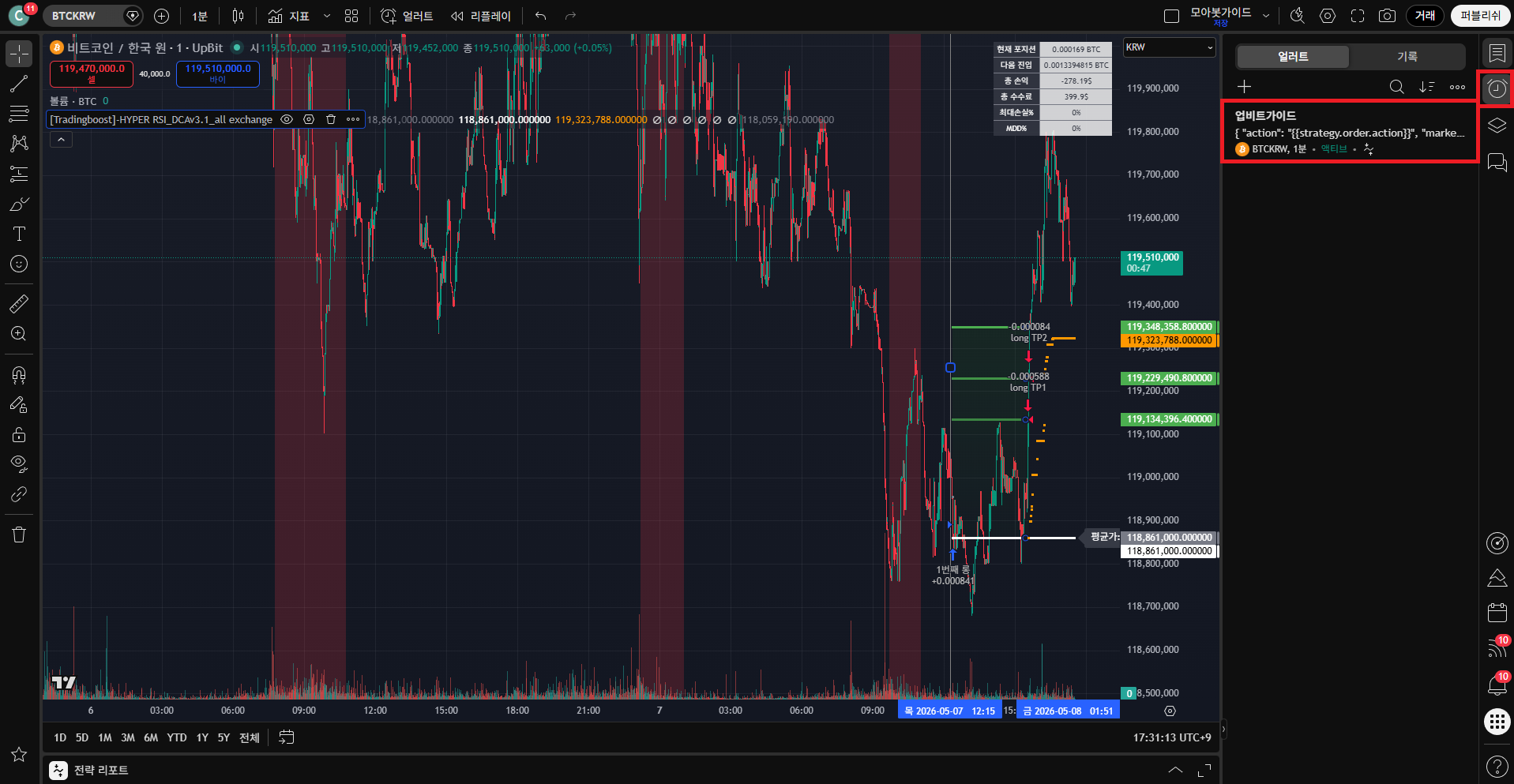This screenshot has height=784, width=1514.
Task: Open the emoji and icons tool
Action: point(19,264)
